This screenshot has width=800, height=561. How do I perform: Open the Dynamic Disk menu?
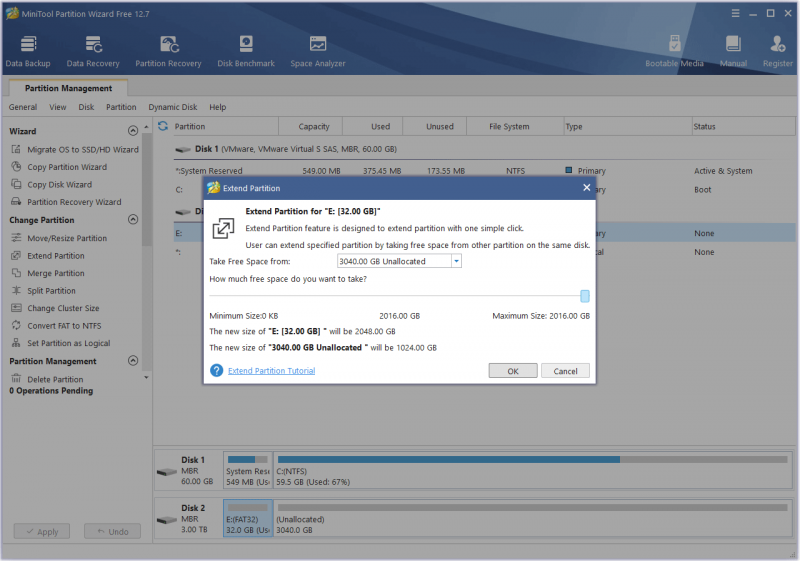(x=172, y=107)
